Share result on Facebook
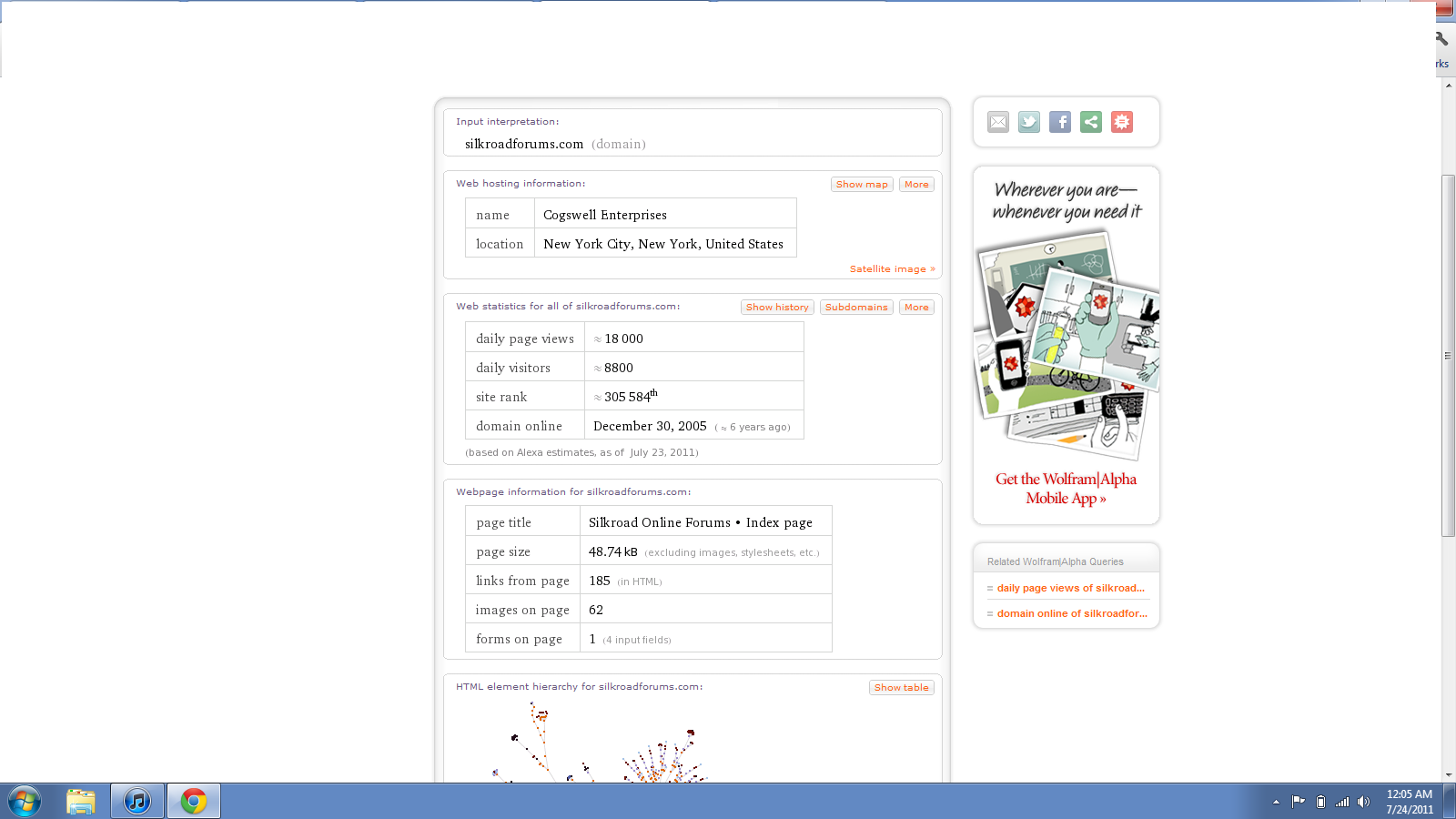 tap(1060, 122)
